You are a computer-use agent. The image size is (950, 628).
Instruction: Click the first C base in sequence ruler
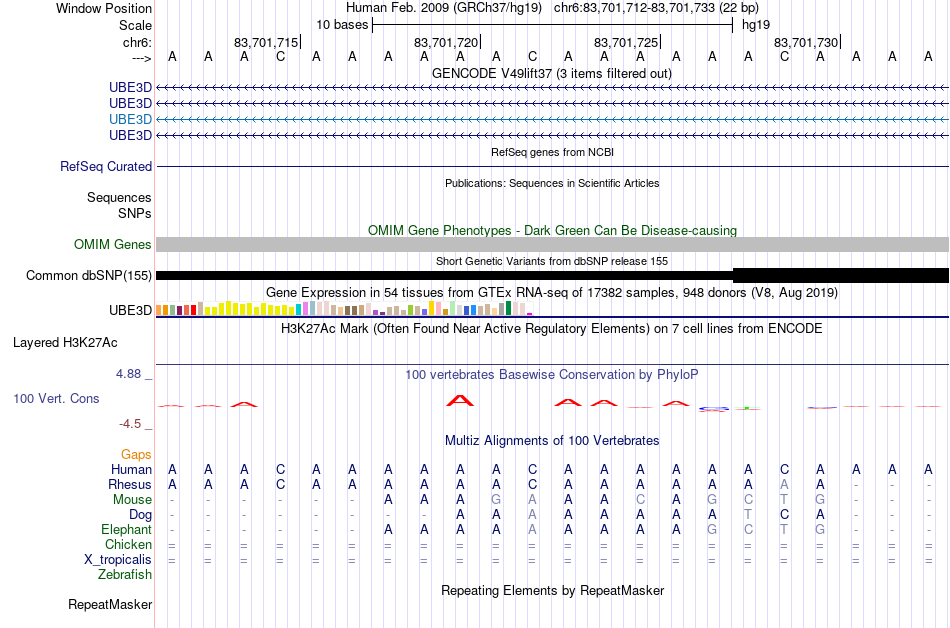click(x=281, y=57)
